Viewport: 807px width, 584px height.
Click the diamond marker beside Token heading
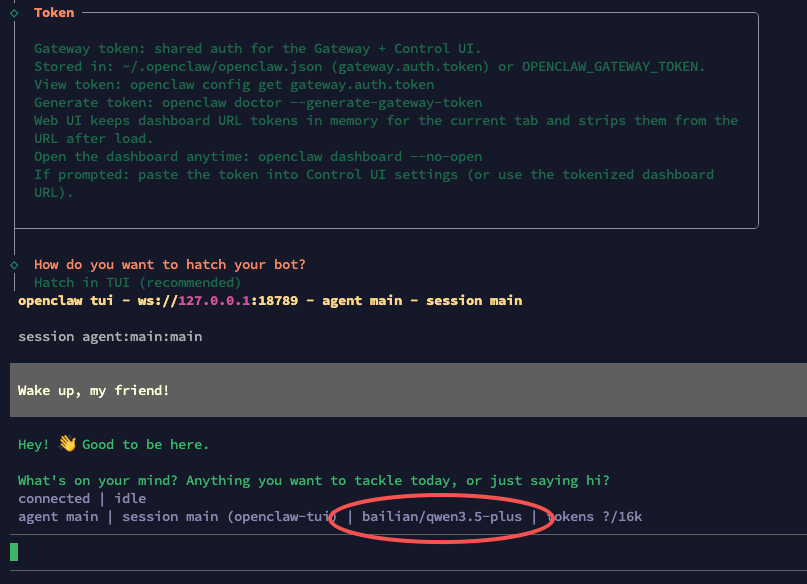coord(14,12)
